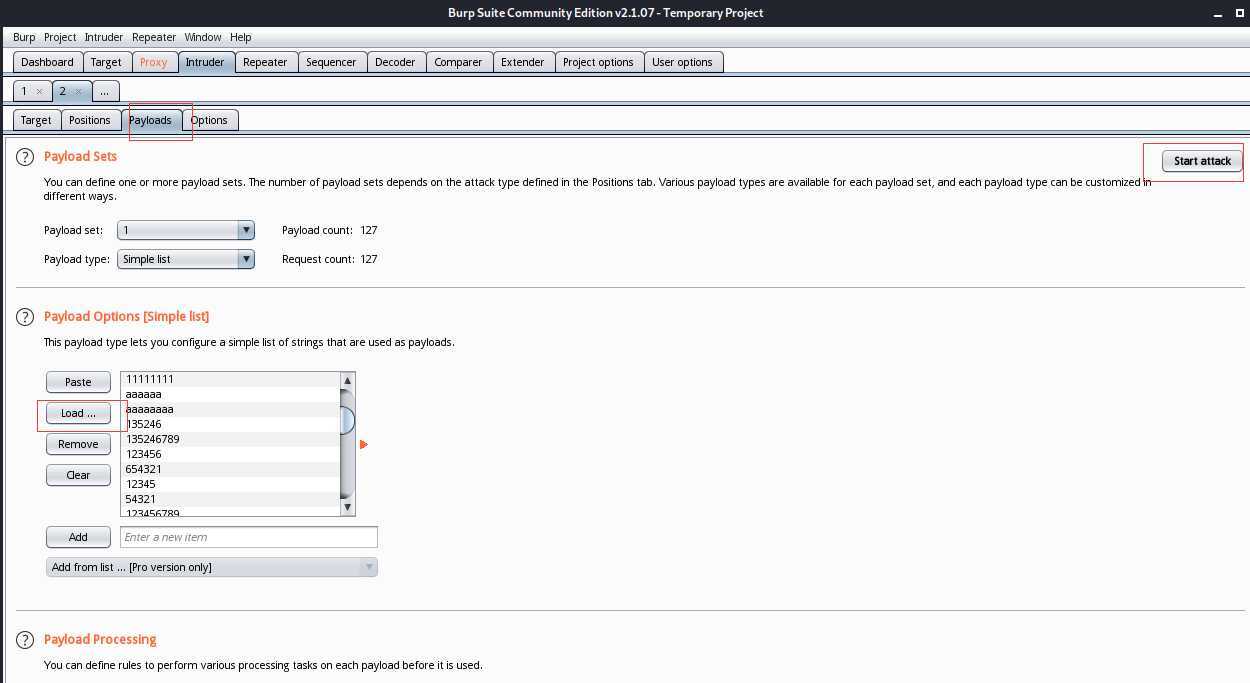Switch to the Project options tab

(598, 62)
